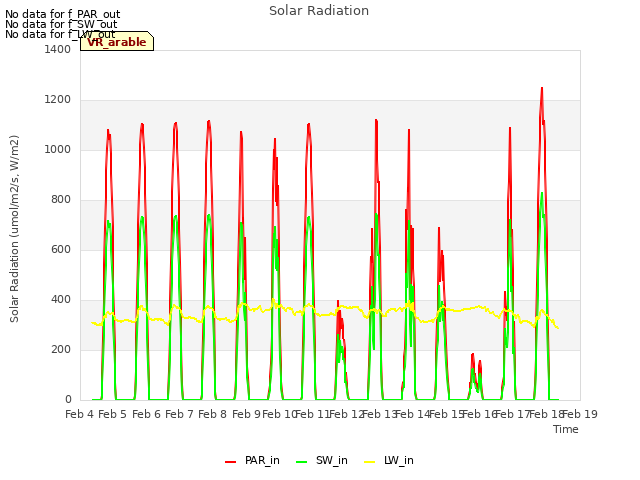Click the Feb 8 x-axis tick label
The width and height of the screenshot is (640, 480).
pyautogui.click(x=212, y=415)
